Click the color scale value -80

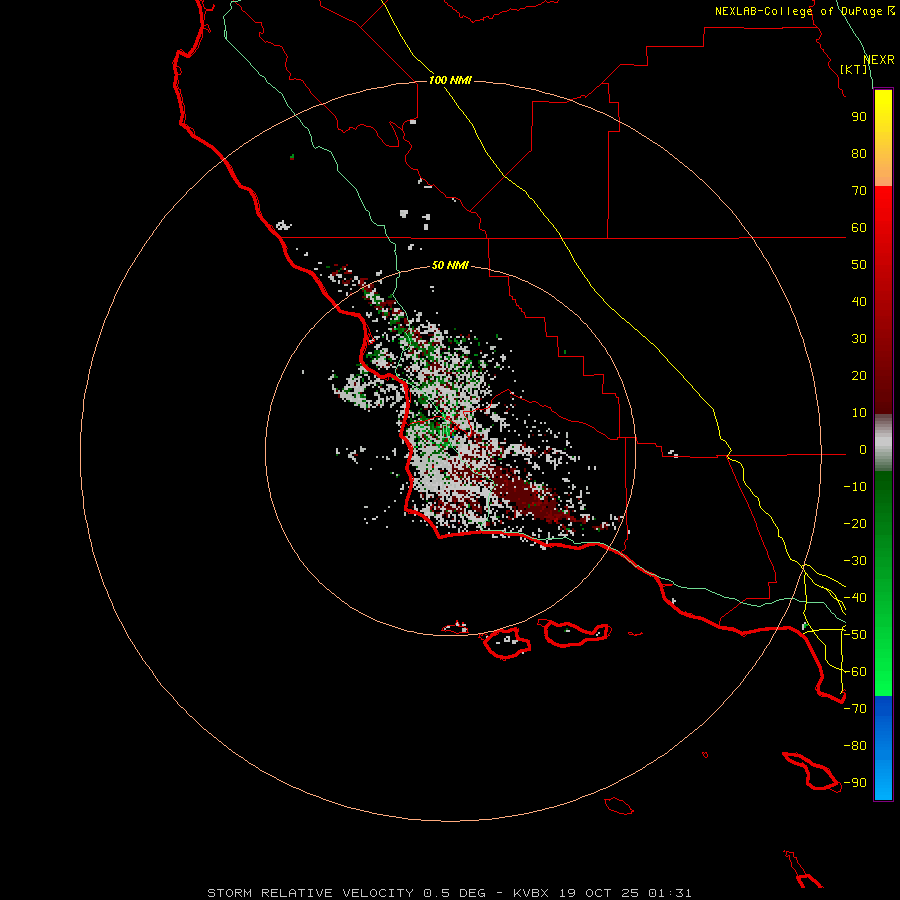pos(855,746)
